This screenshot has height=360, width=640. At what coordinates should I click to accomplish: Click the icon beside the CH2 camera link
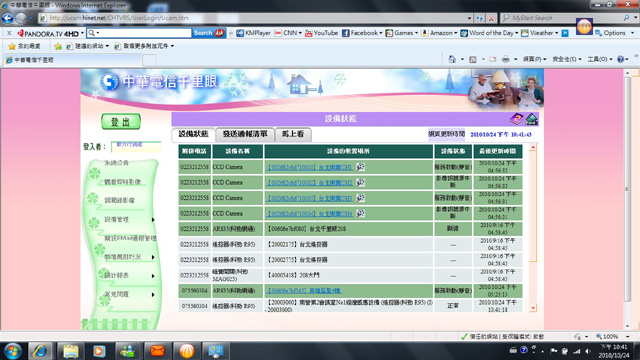[x=360, y=182]
